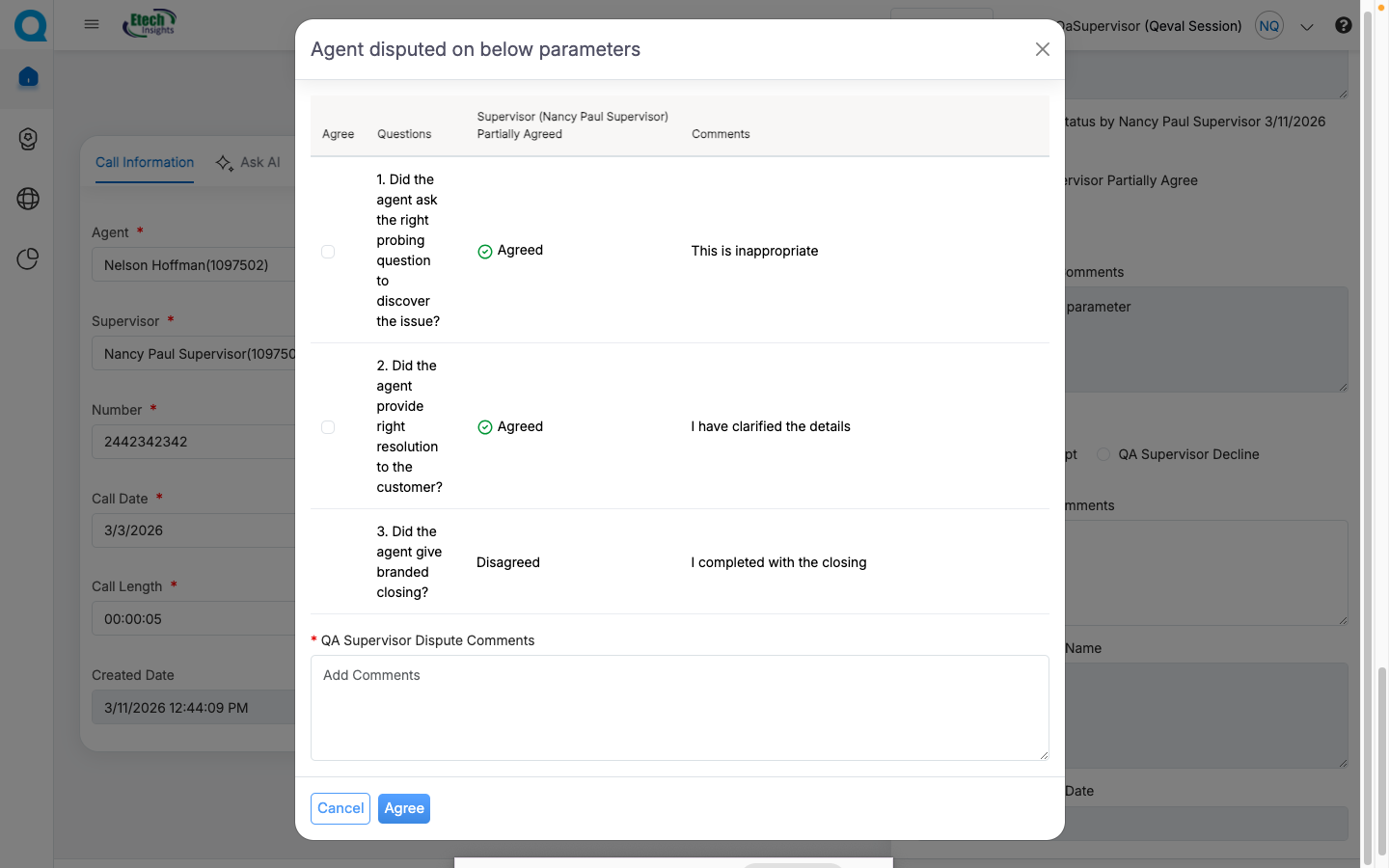The image size is (1389, 868).
Task: Click the home icon in left sidebar
Action: click(28, 77)
